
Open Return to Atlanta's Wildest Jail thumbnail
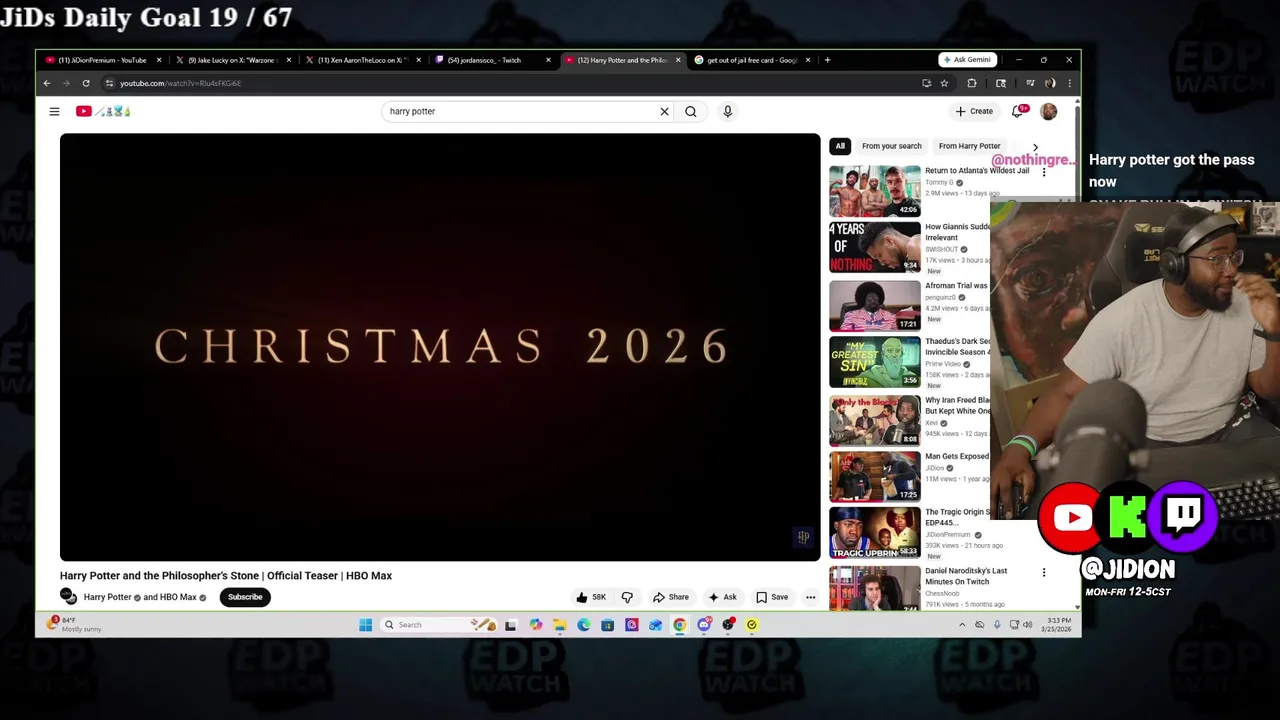(x=875, y=191)
